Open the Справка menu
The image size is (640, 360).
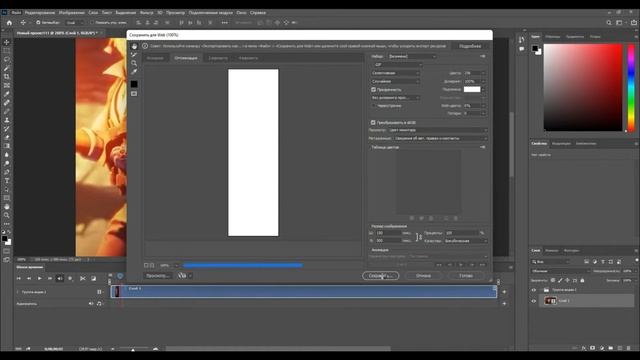[x=258, y=13]
